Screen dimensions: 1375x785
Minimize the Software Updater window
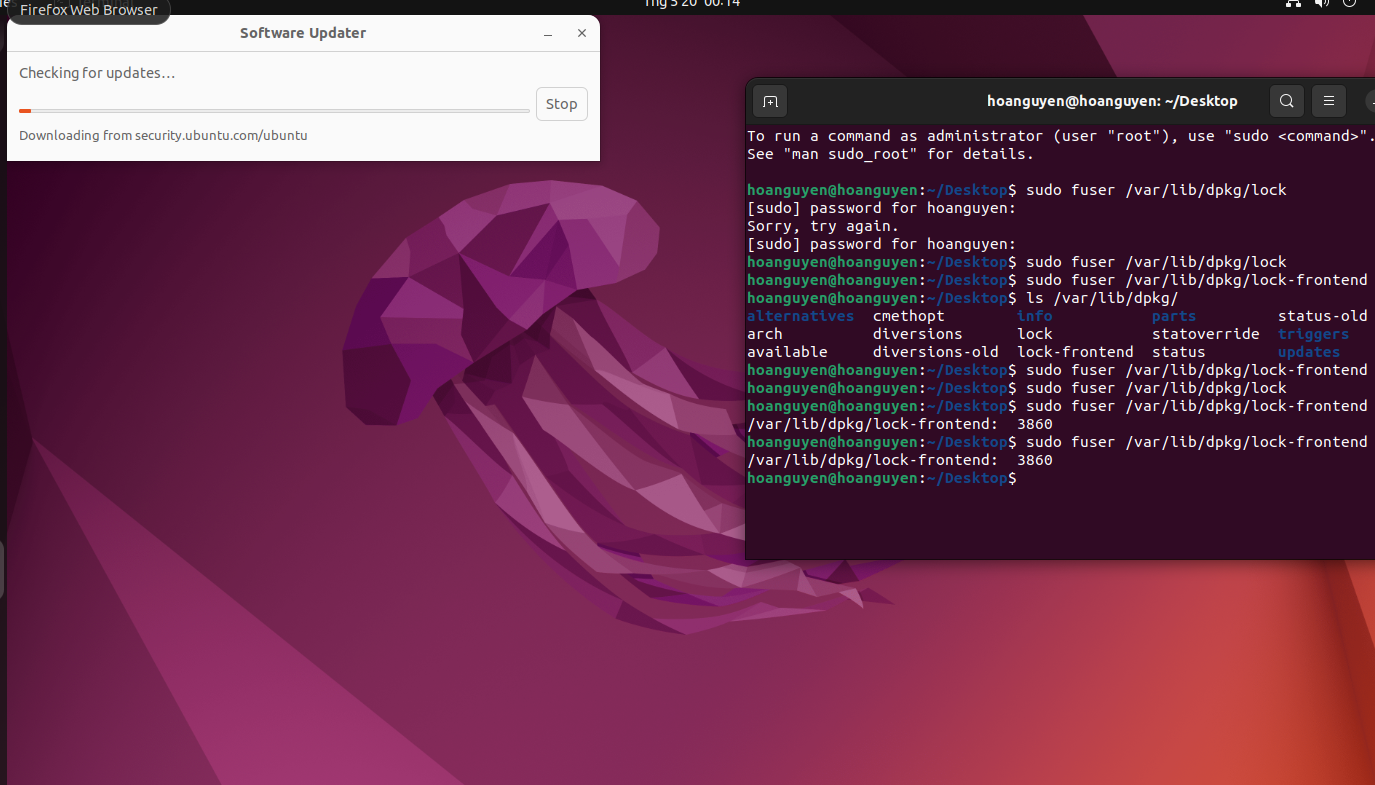(548, 34)
